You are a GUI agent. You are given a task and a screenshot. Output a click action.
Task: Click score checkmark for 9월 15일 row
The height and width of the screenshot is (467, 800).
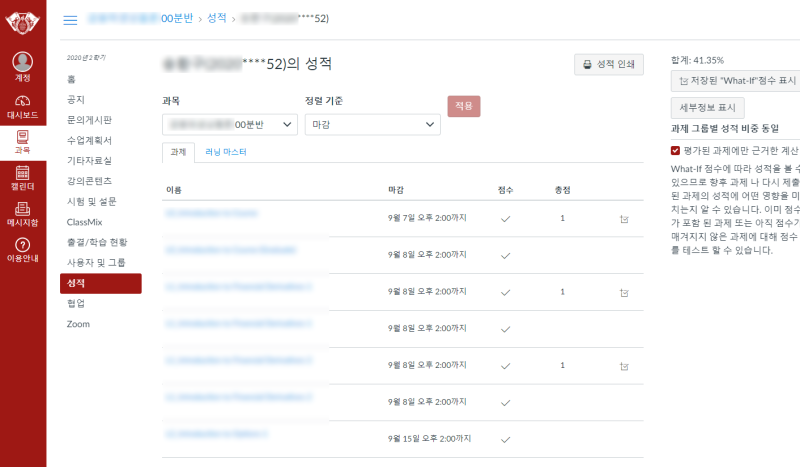click(x=506, y=439)
